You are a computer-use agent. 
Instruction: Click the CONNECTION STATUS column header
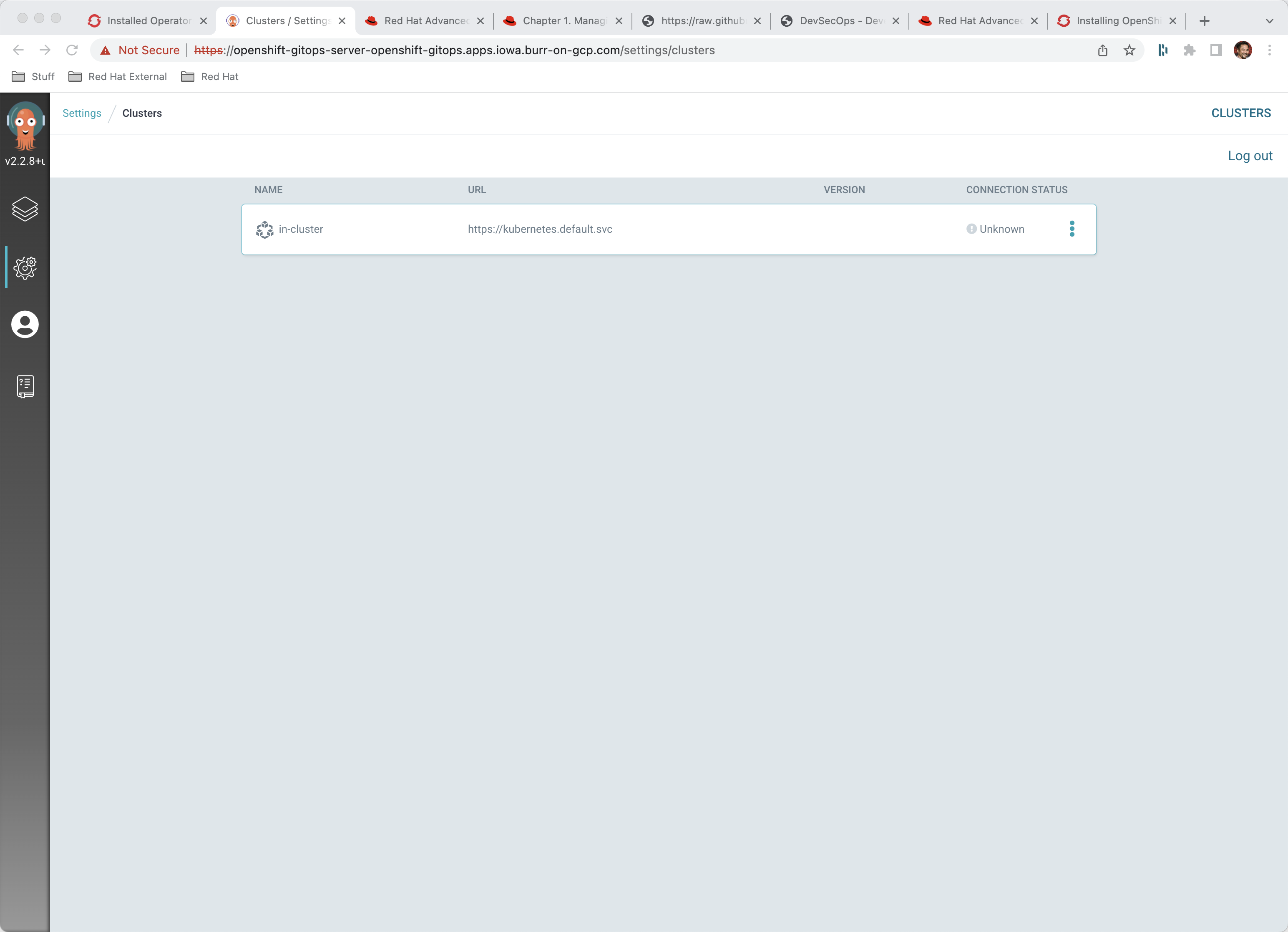tap(1017, 189)
